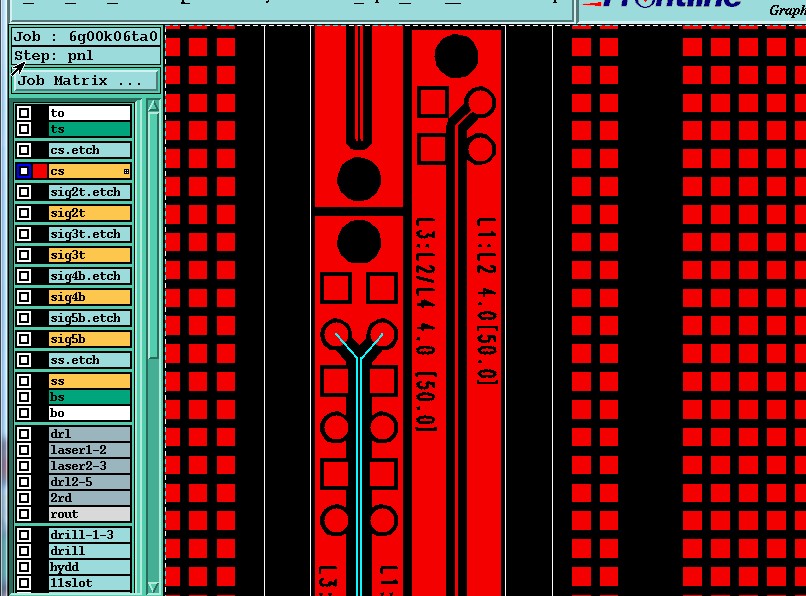Enable the drl2-5 layer checkbox
This screenshot has height=596, width=806.
pos(24,482)
